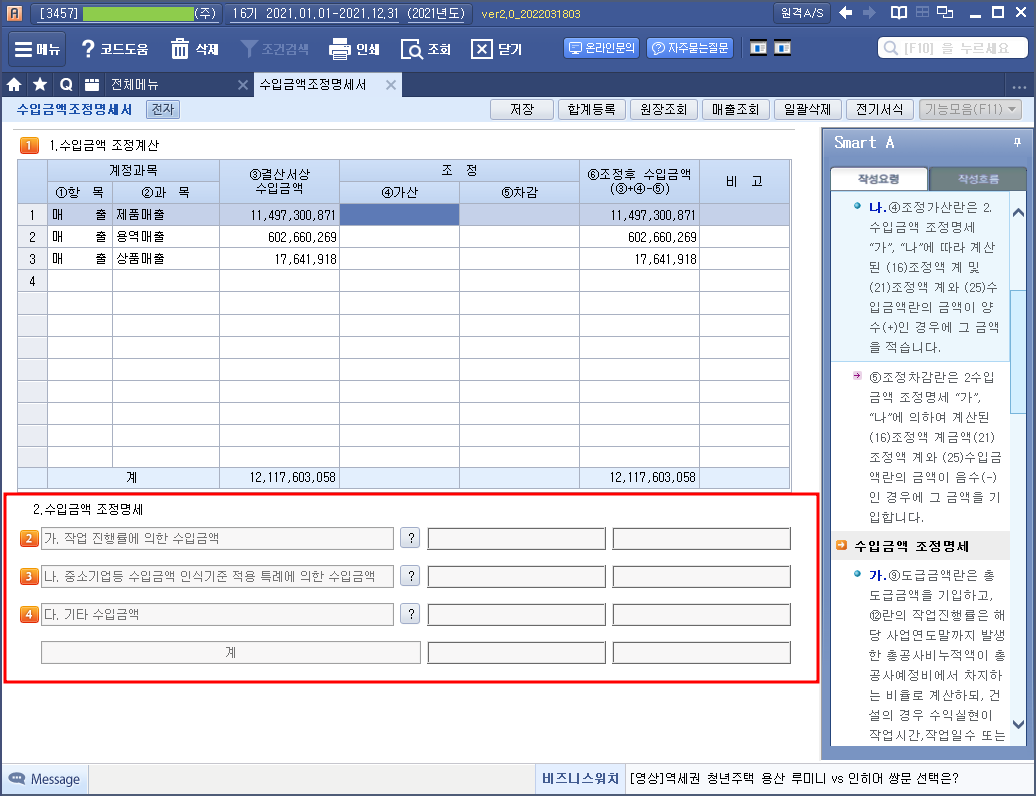Screen dimensions: 1036x796
Task: Click the 상품매출 cell in row 3
Action: pyautogui.click(x=166, y=258)
